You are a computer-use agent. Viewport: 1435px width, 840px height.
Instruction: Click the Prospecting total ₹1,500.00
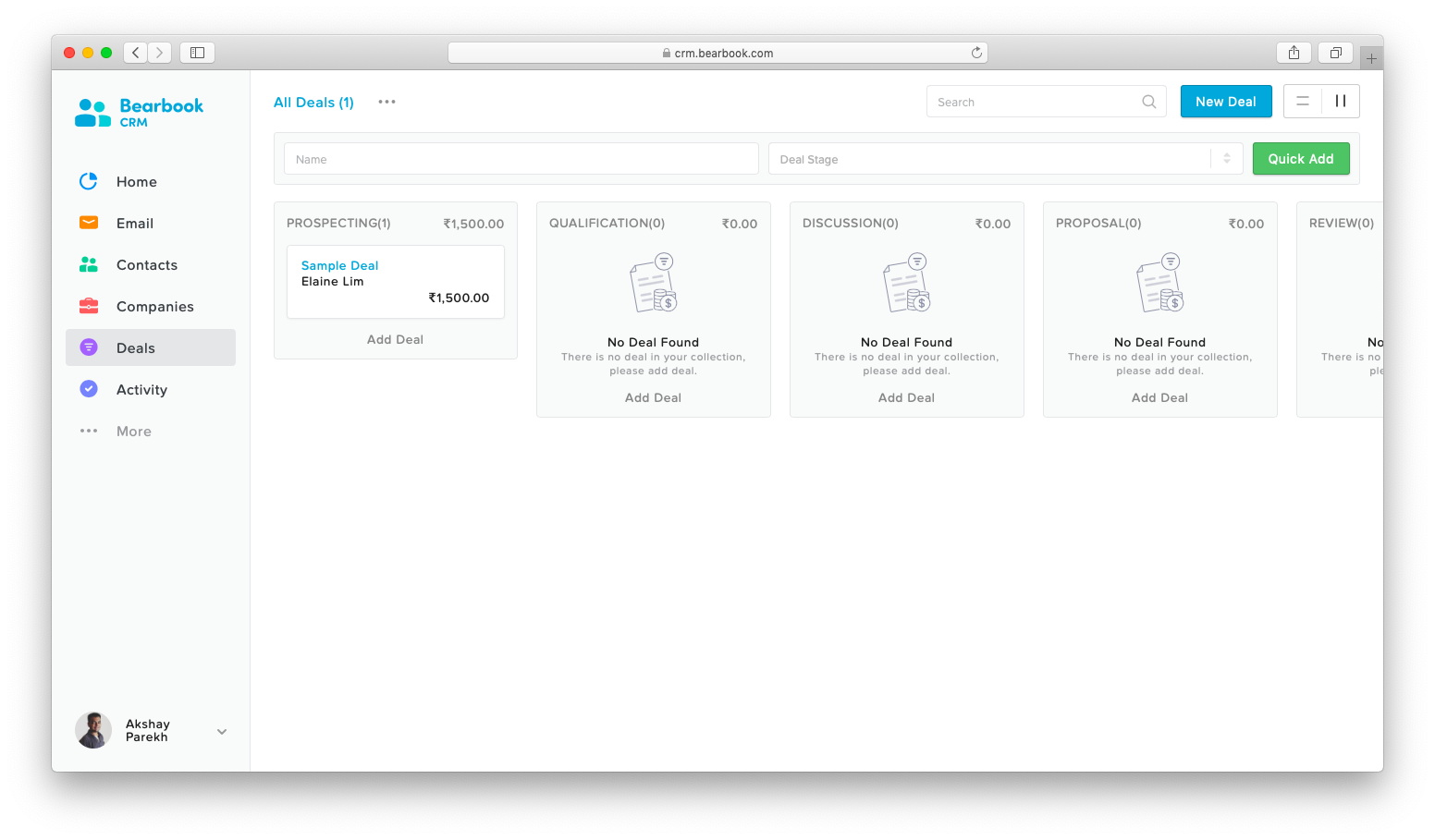point(473,224)
